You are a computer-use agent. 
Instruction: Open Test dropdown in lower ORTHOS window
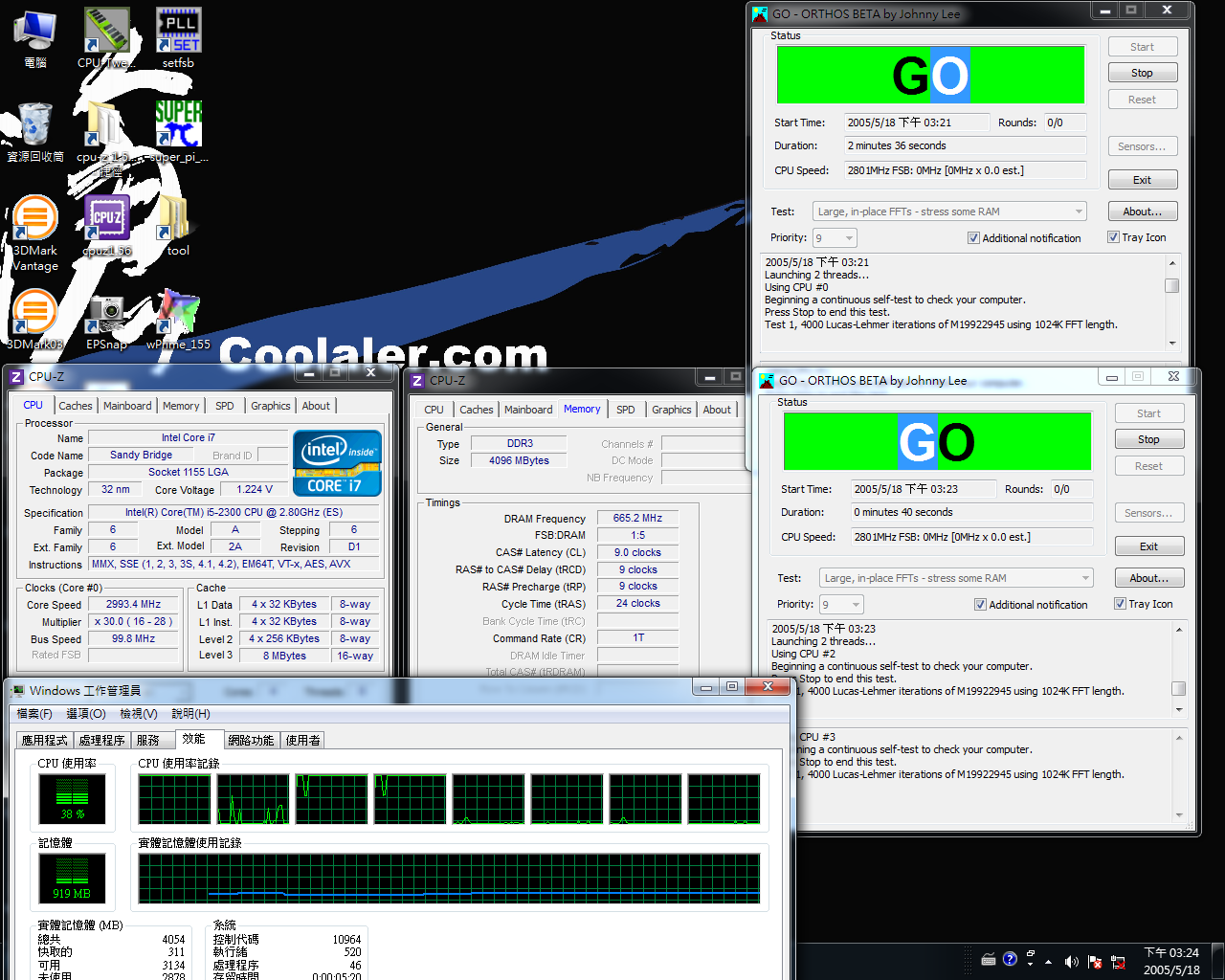[x=956, y=578]
